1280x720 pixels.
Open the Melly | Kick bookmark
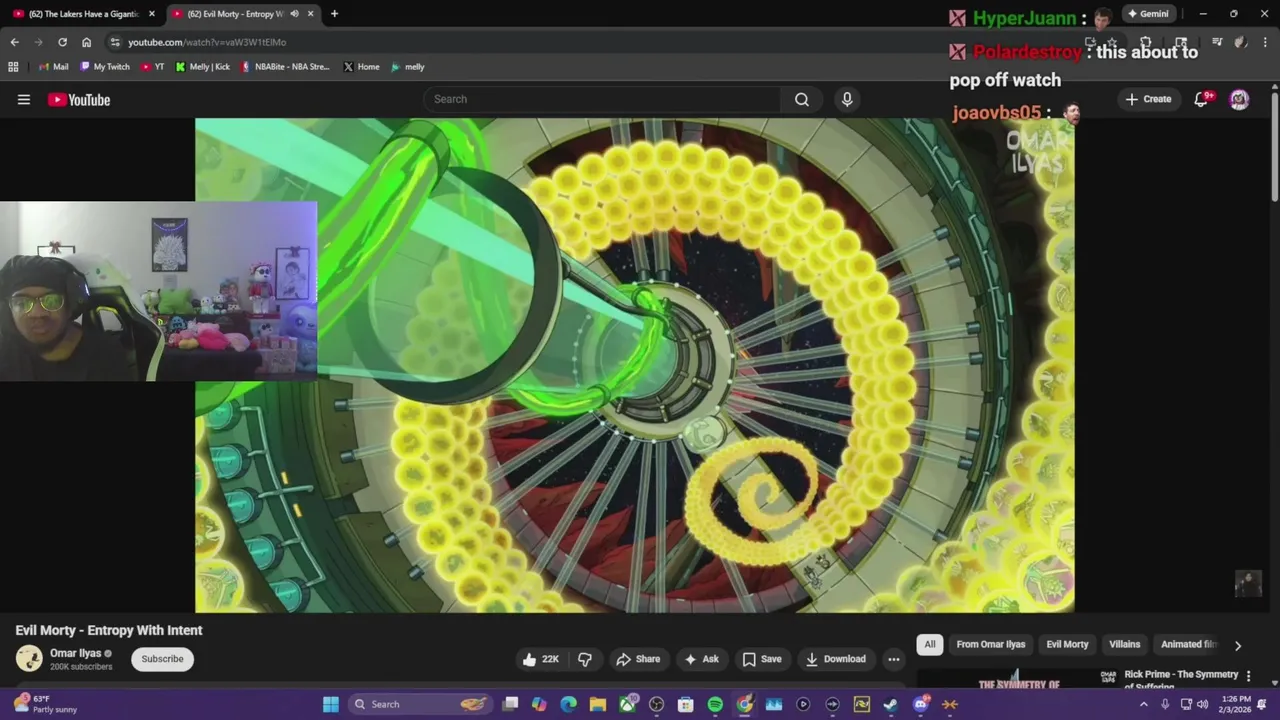[x=202, y=67]
